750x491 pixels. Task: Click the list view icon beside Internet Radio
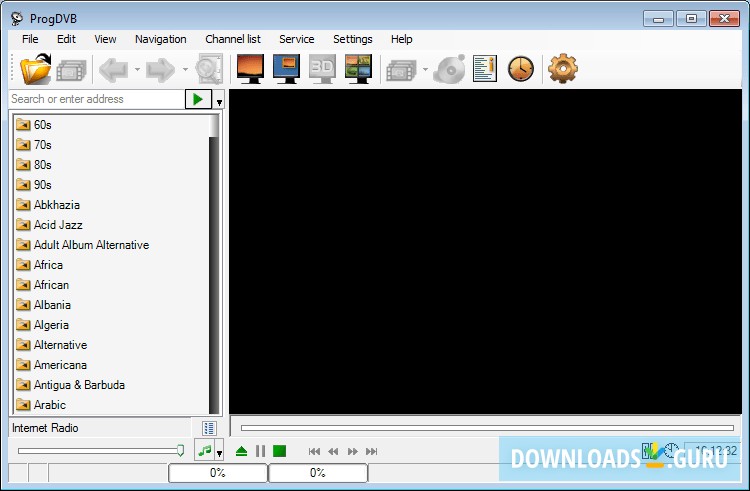209,428
